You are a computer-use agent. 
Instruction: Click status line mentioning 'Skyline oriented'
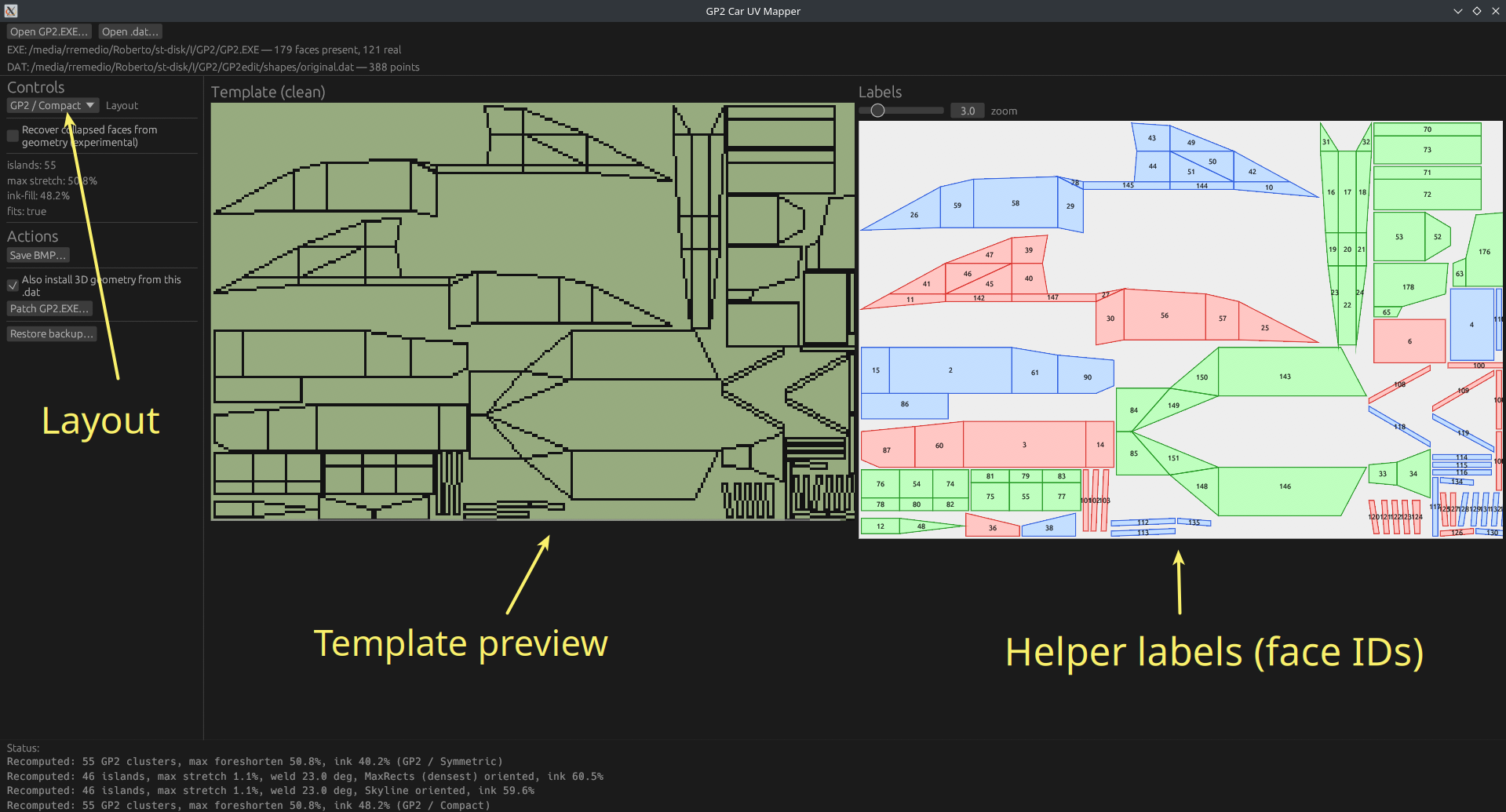click(x=271, y=791)
